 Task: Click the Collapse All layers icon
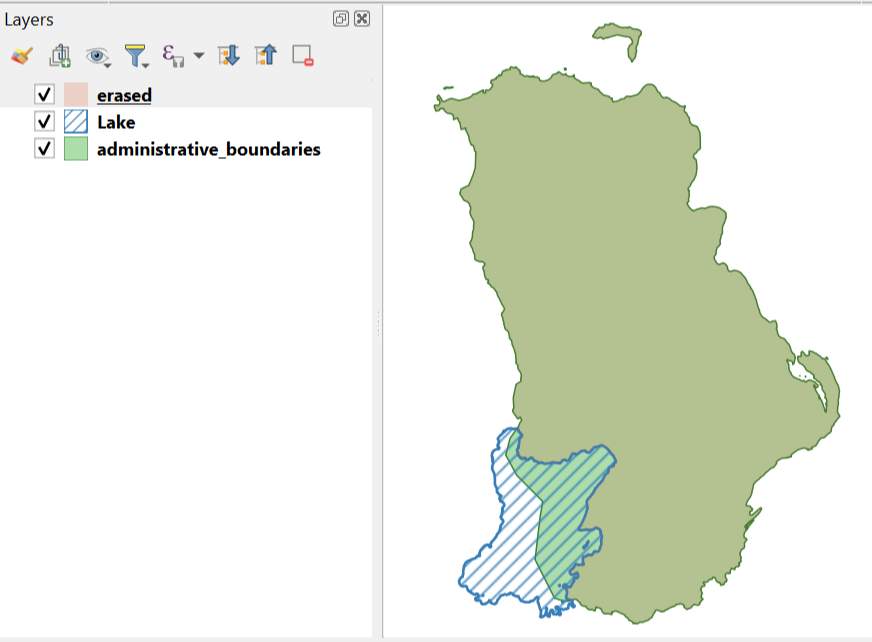pos(266,55)
